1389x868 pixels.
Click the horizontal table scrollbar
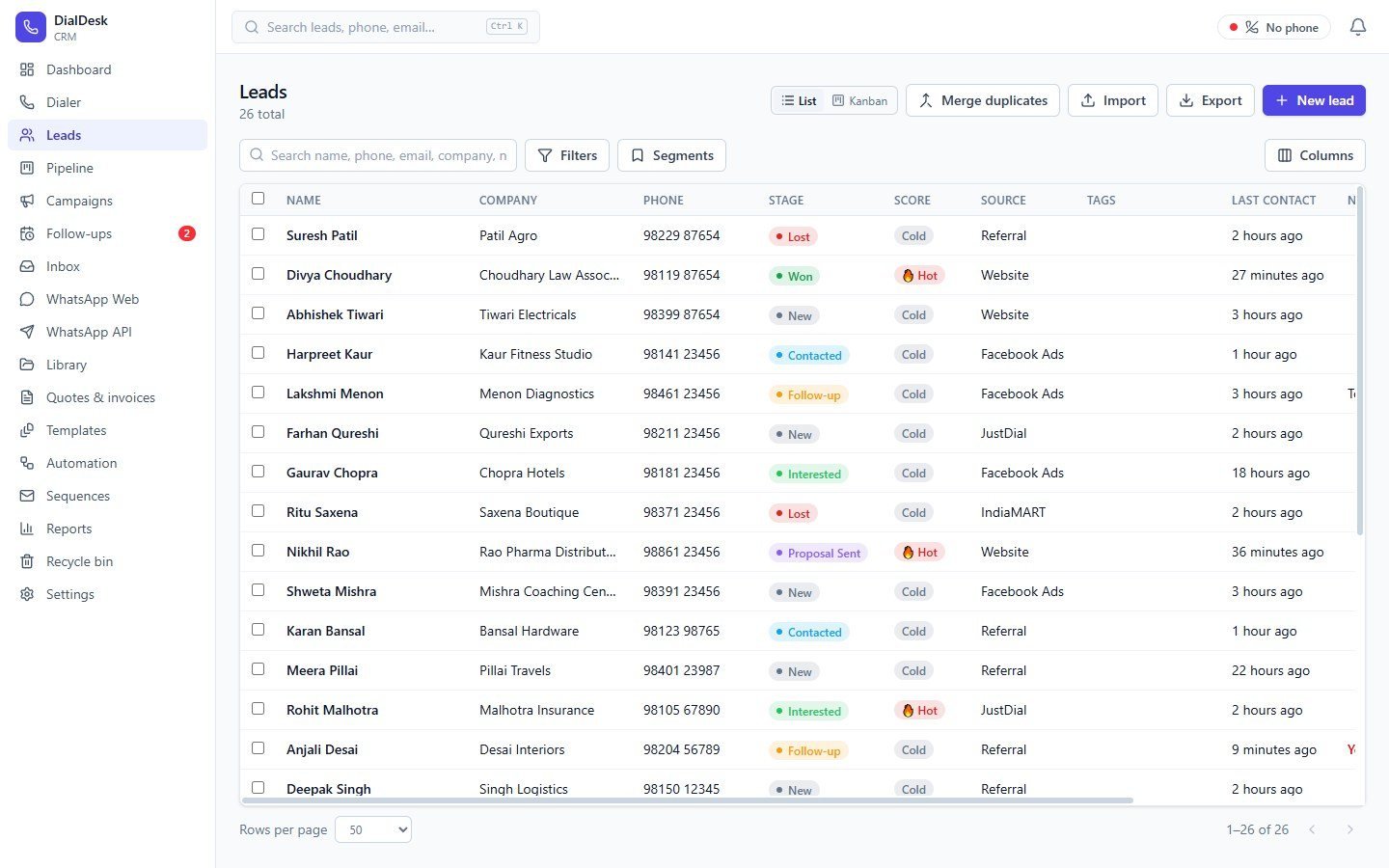pyautogui.click(x=688, y=800)
